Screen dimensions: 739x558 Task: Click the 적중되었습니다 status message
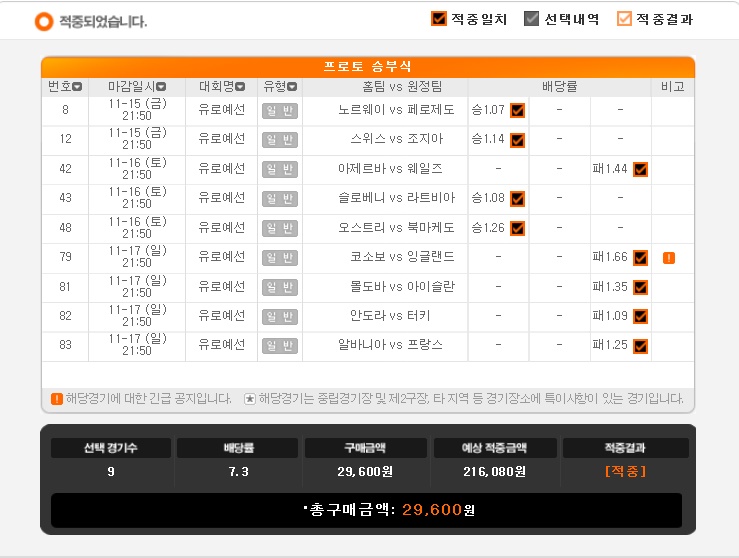tap(103, 22)
